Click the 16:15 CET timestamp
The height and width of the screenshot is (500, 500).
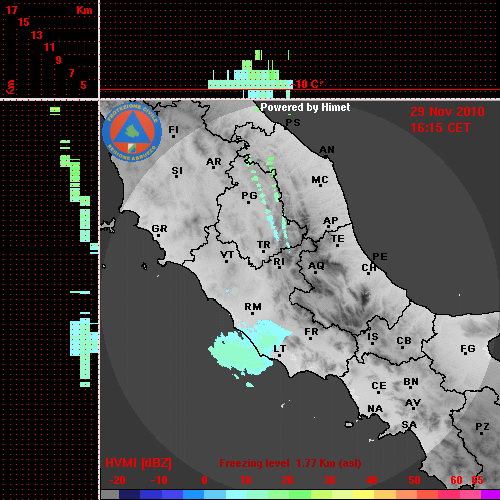[440, 128]
